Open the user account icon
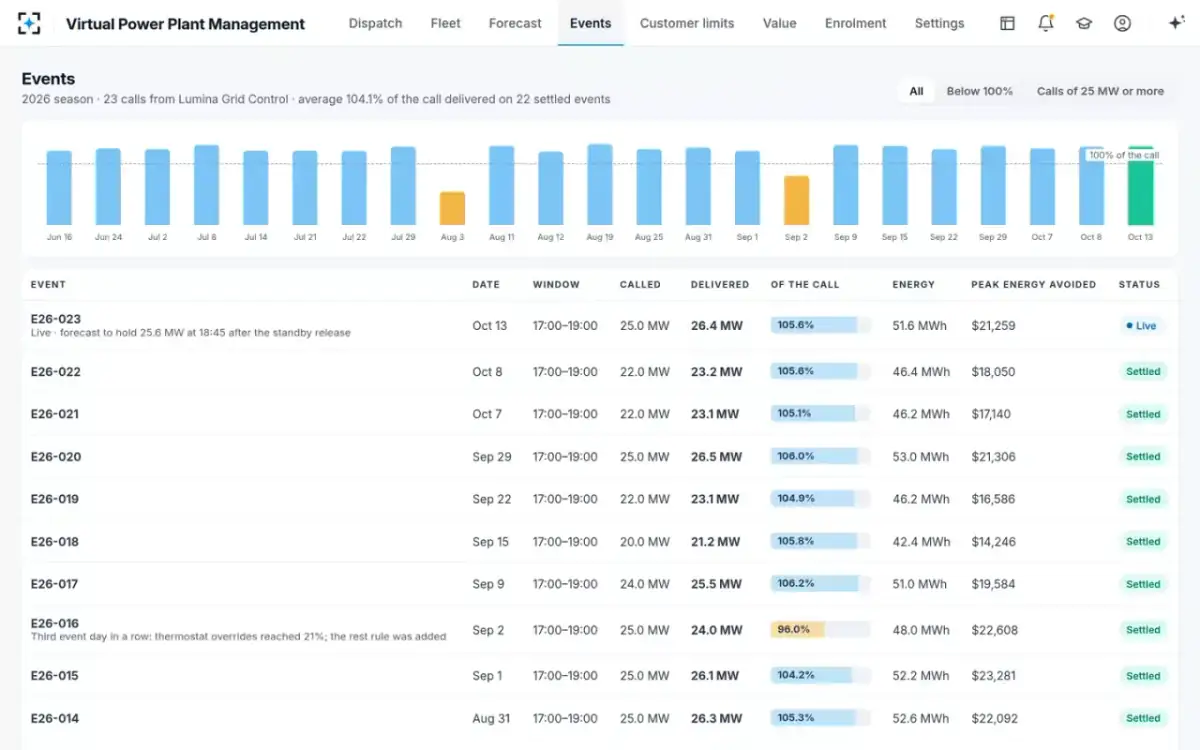 click(1122, 23)
